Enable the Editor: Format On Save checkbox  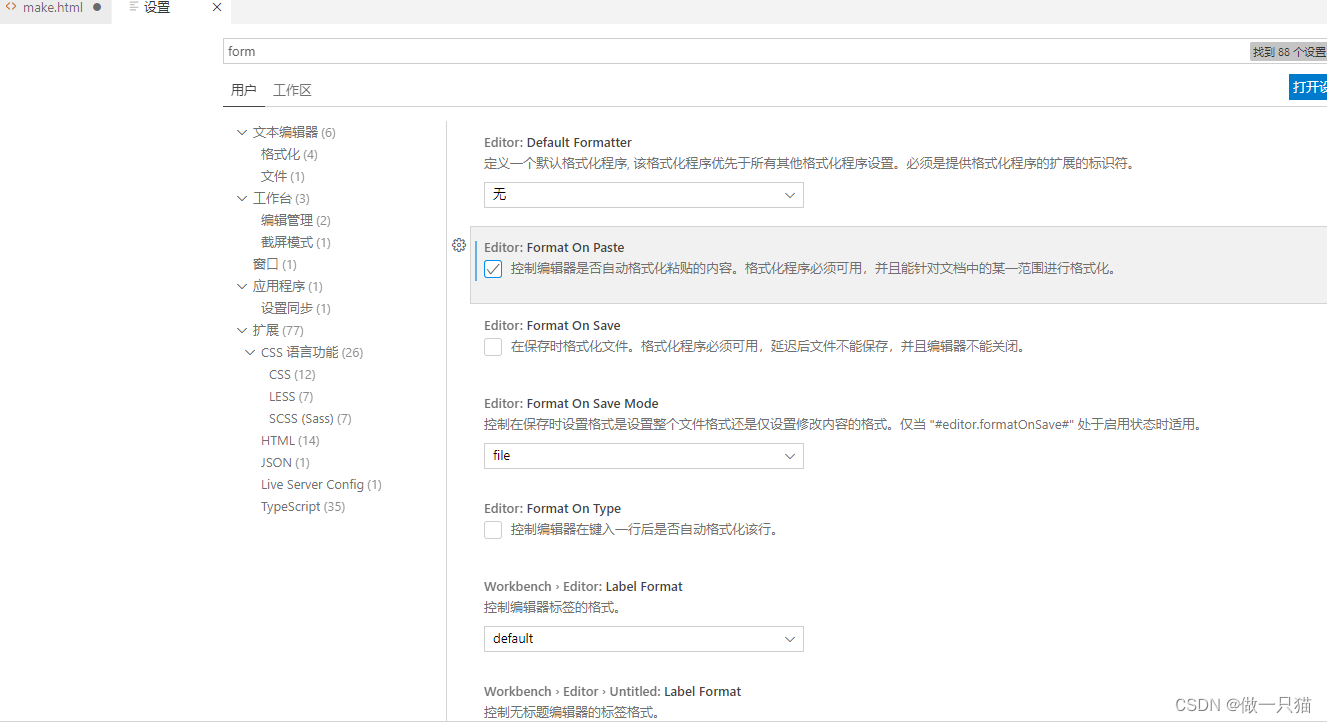492,347
